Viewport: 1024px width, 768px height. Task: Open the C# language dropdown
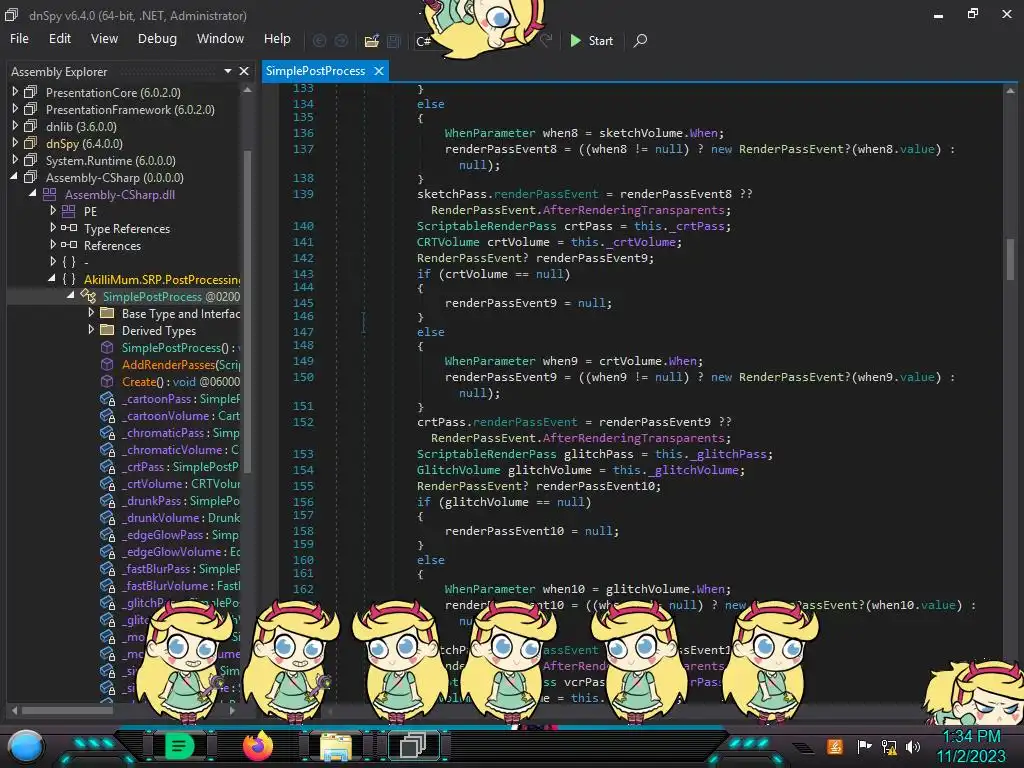pos(424,41)
